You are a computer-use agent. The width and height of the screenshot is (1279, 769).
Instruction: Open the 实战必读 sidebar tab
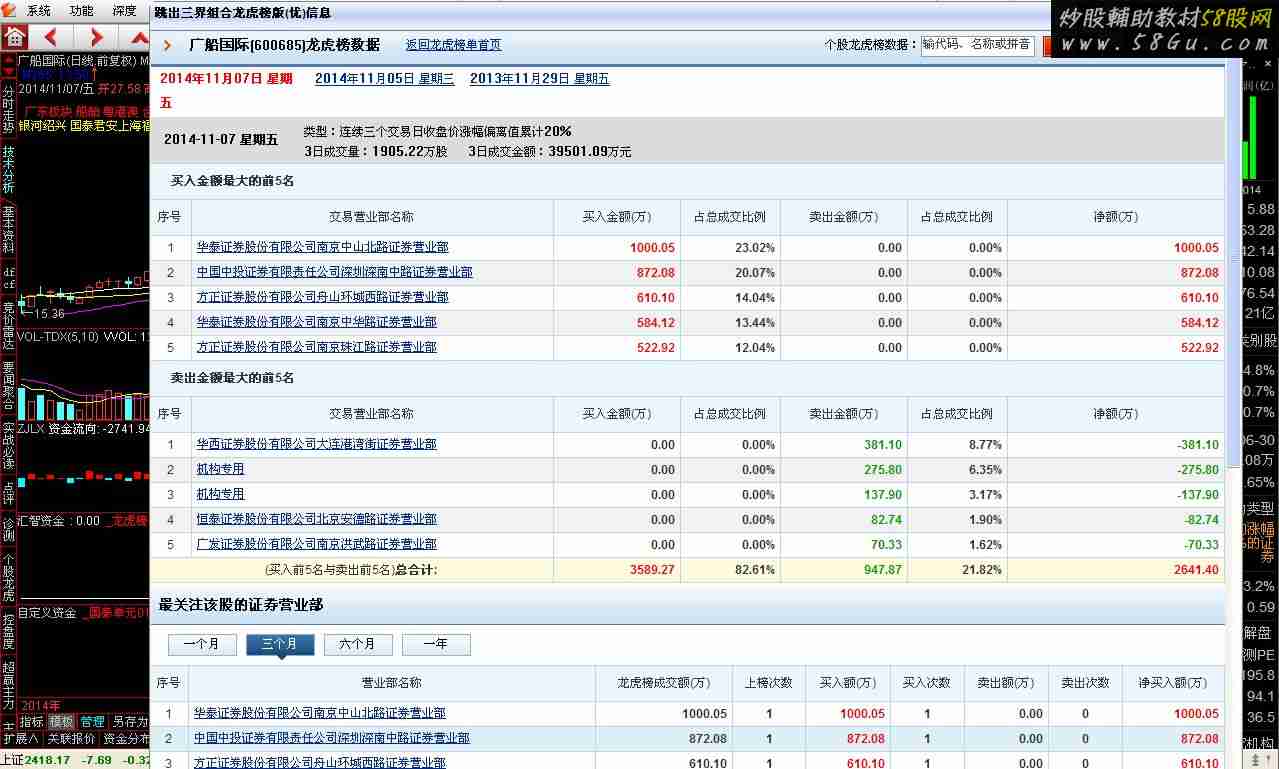[8, 445]
